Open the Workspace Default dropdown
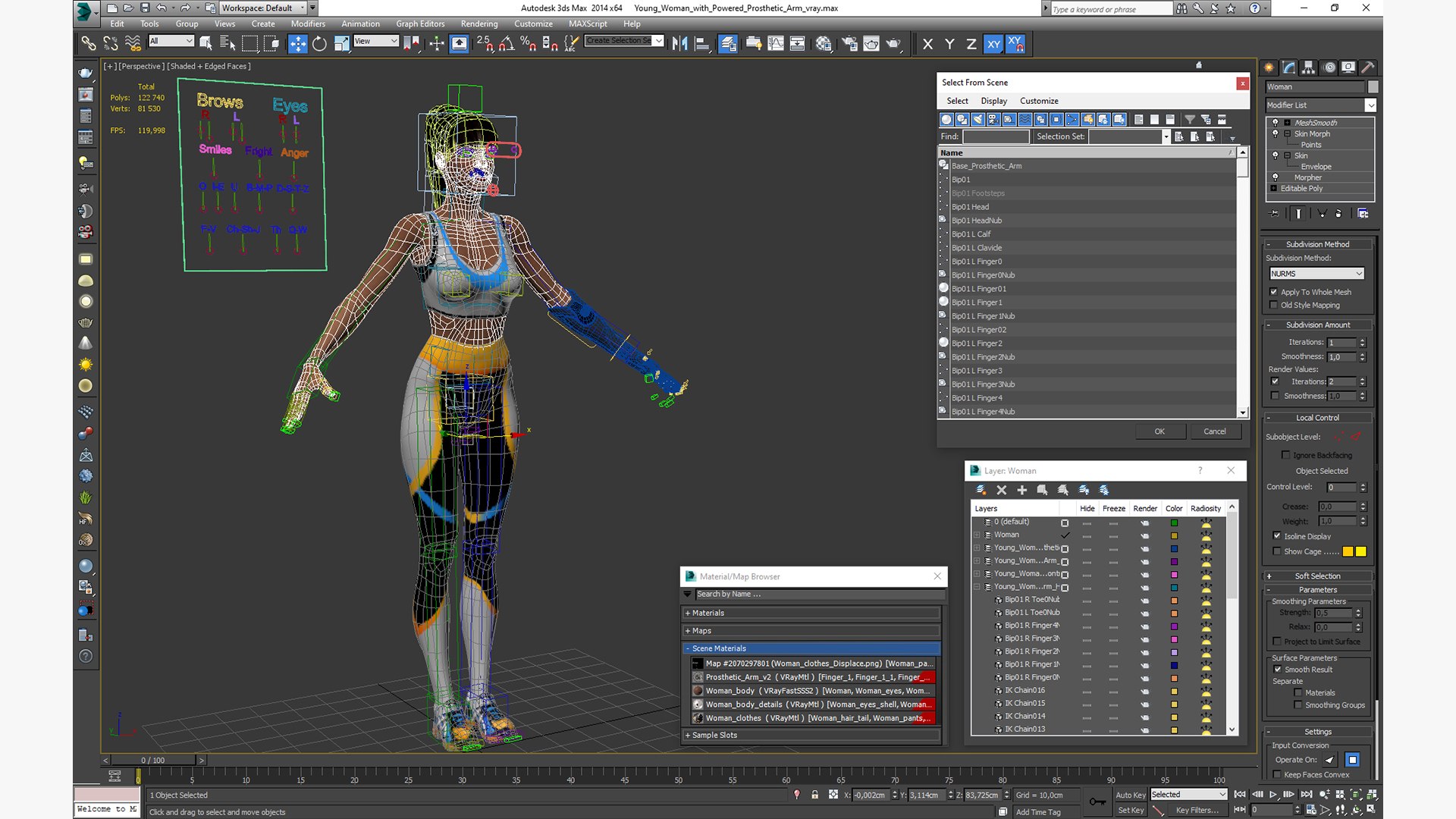 (263, 8)
